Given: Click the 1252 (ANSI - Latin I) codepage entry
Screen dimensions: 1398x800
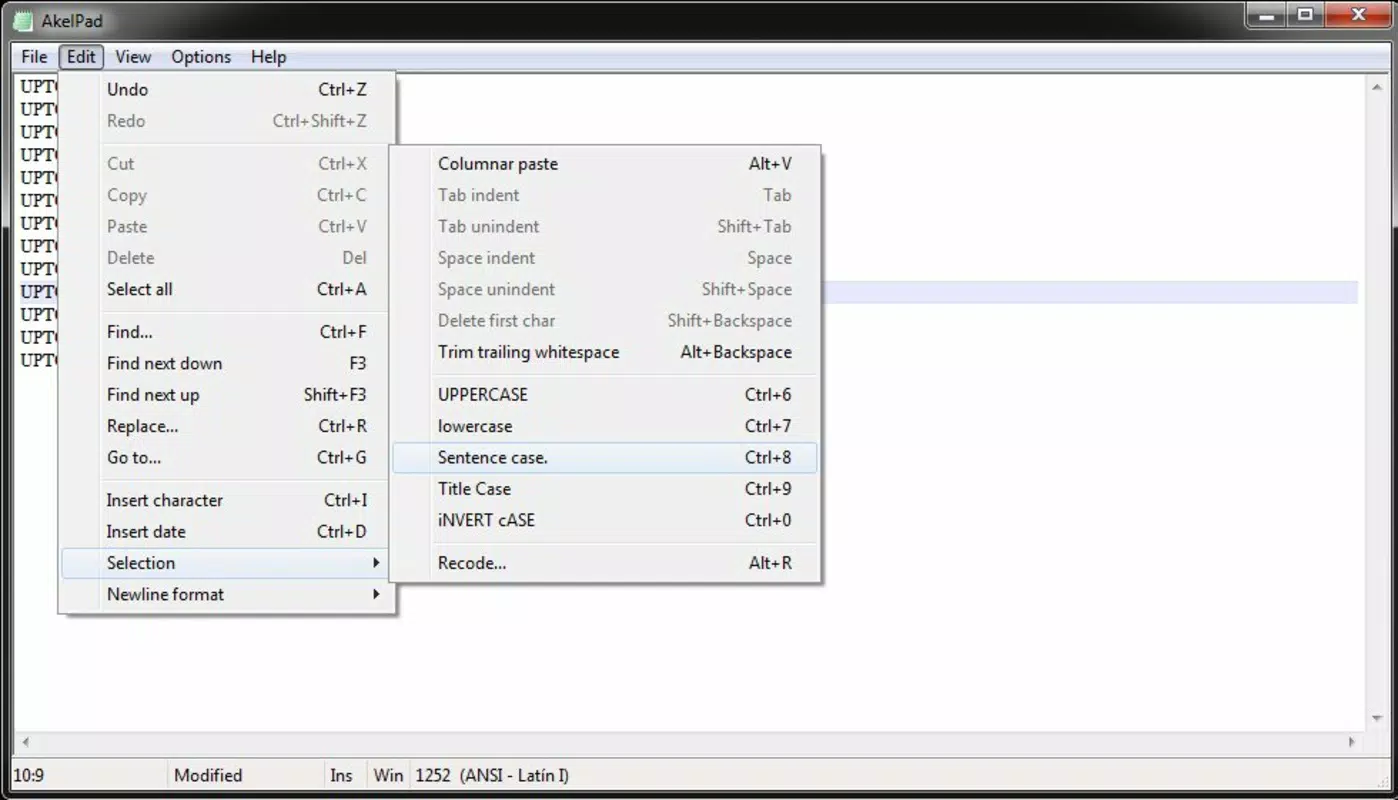Looking at the screenshot, I should point(492,775).
